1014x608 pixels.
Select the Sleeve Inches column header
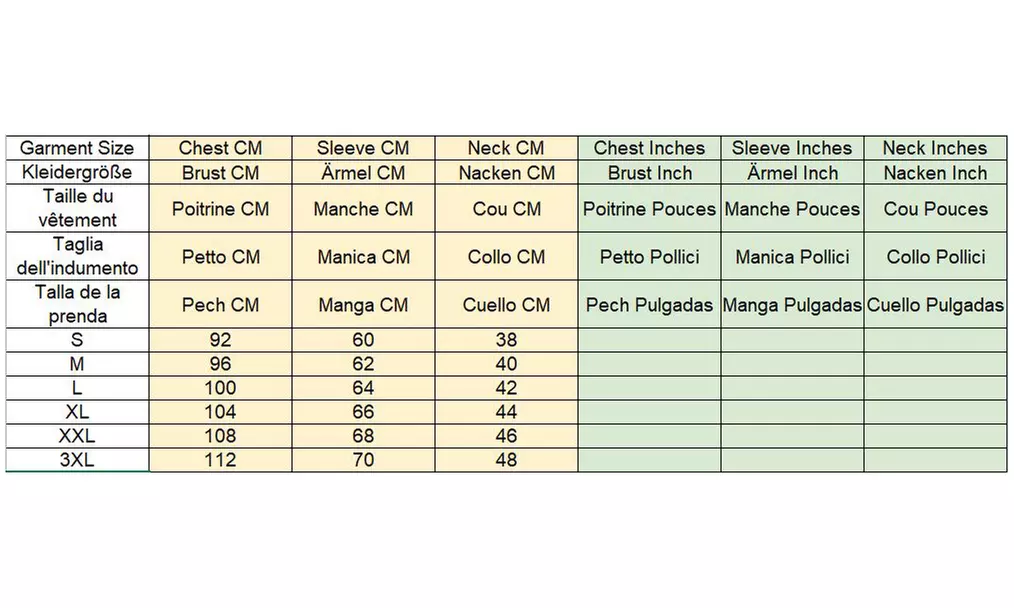792,148
